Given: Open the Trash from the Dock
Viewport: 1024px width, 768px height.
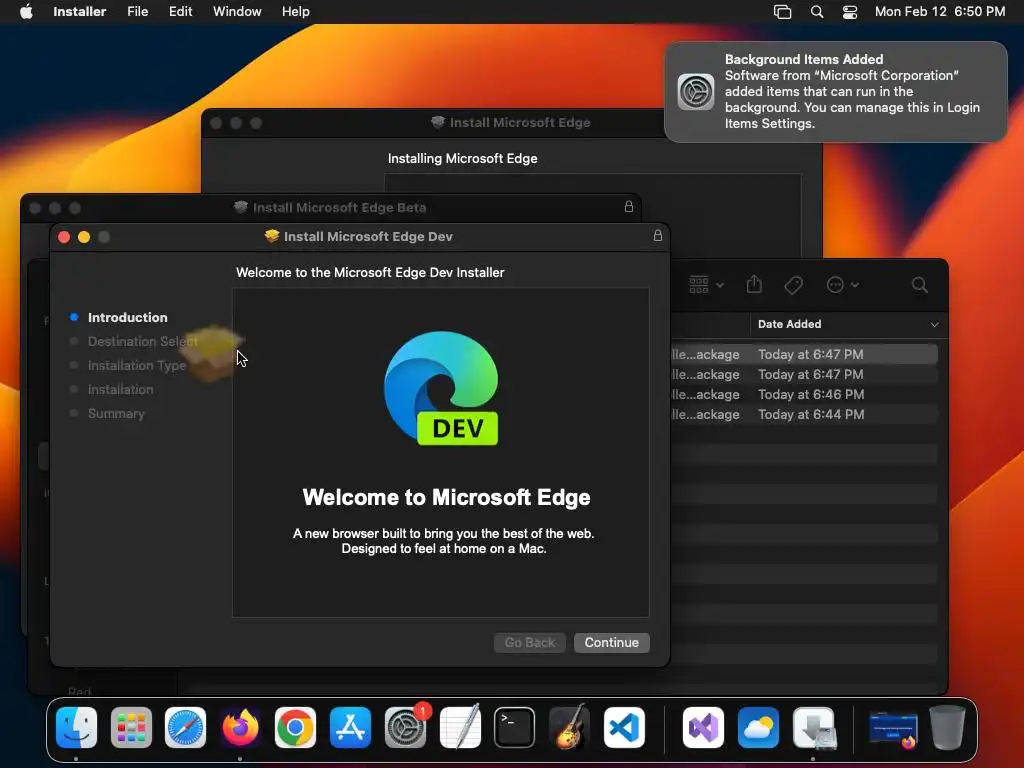Looking at the screenshot, I should 947,728.
